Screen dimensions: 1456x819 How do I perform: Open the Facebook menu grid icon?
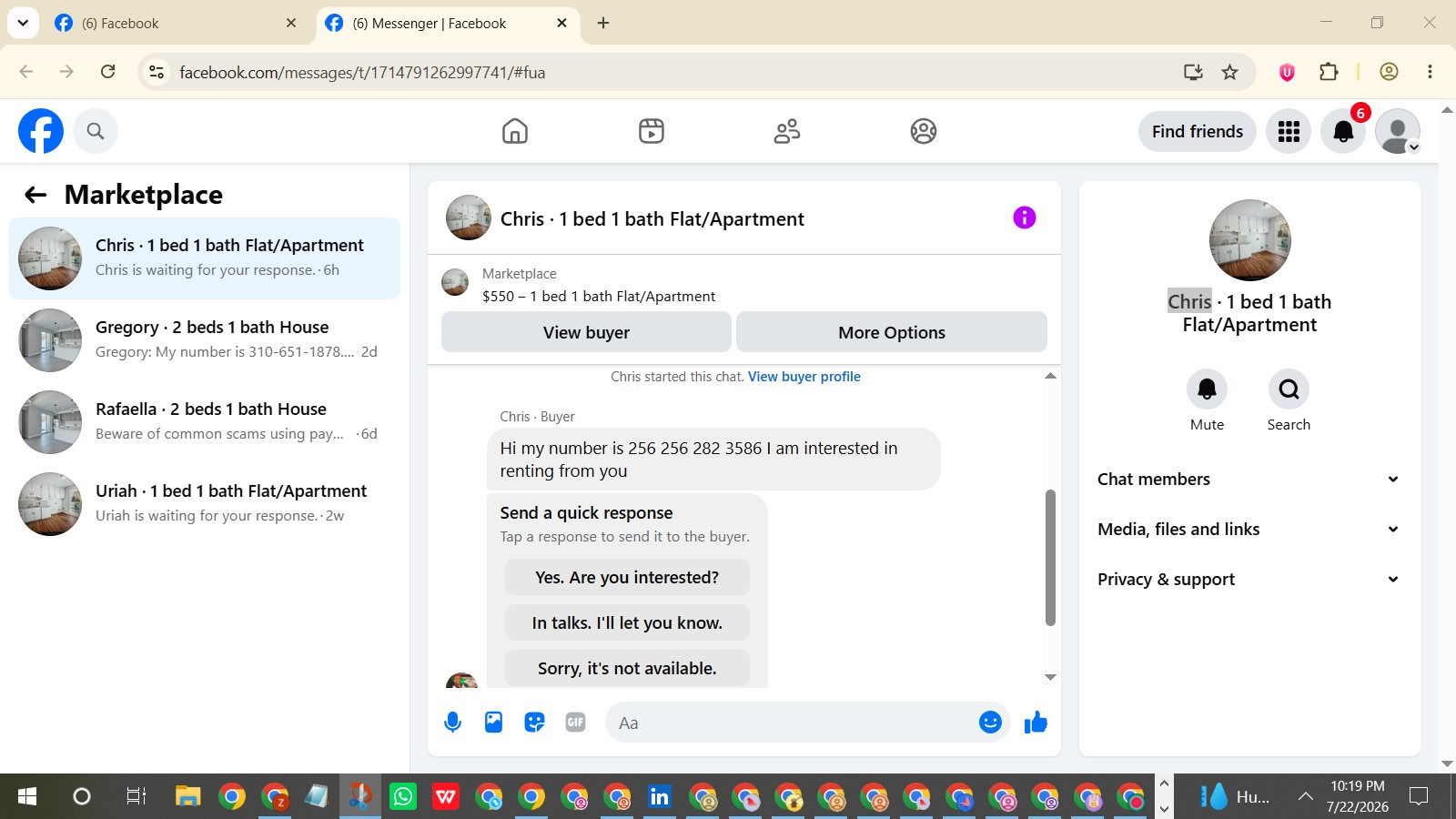[x=1289, y=131]
